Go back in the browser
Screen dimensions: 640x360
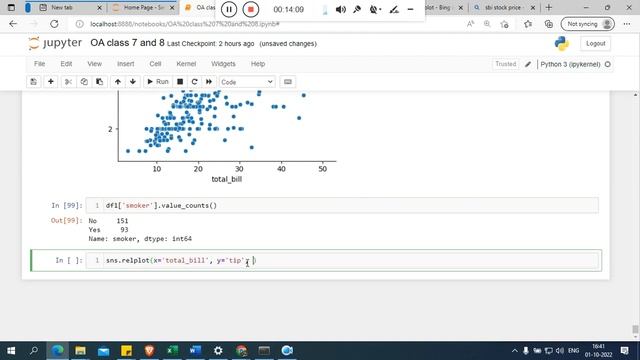(13, 24)
